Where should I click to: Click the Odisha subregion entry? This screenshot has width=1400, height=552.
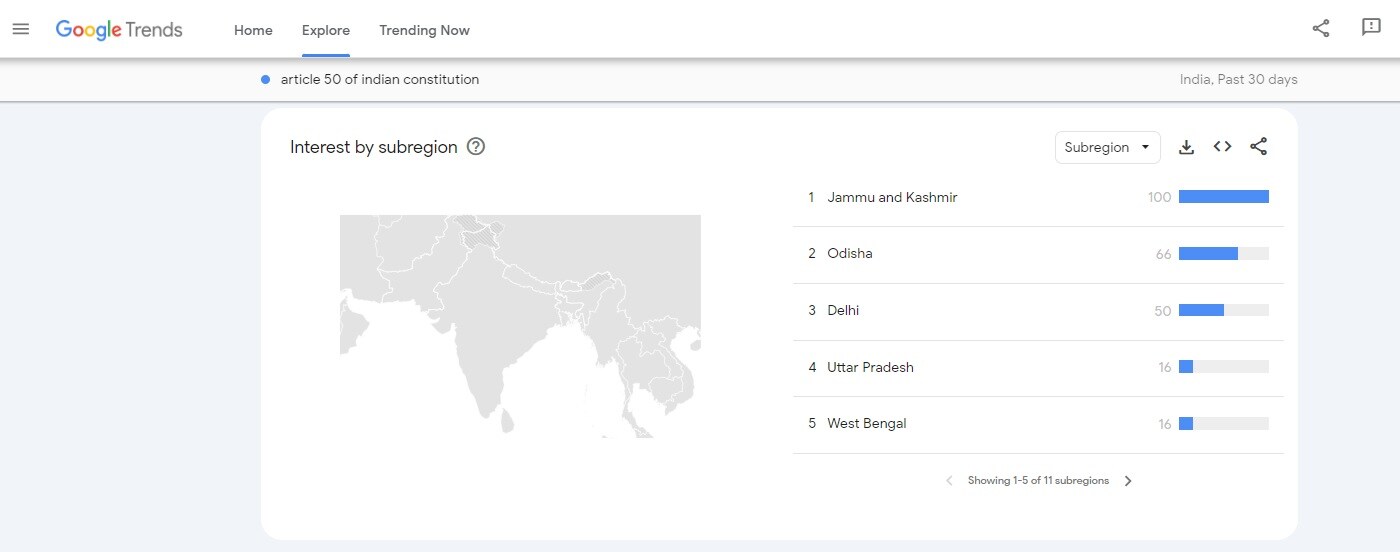(x=850, y=254)
